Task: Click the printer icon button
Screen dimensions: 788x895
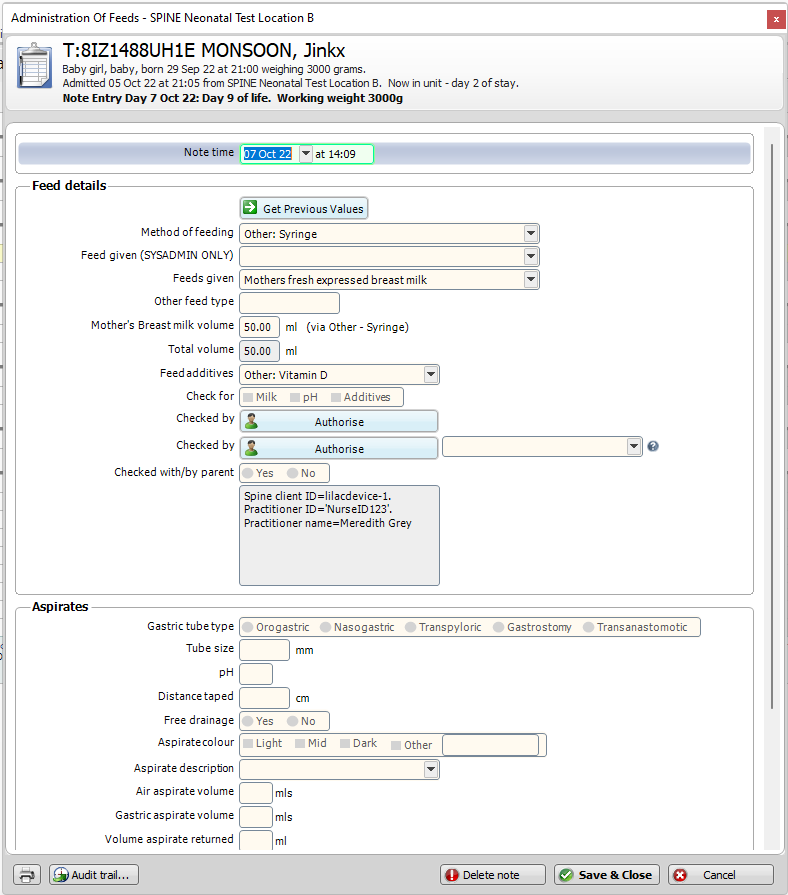Action: pos(27,874)
